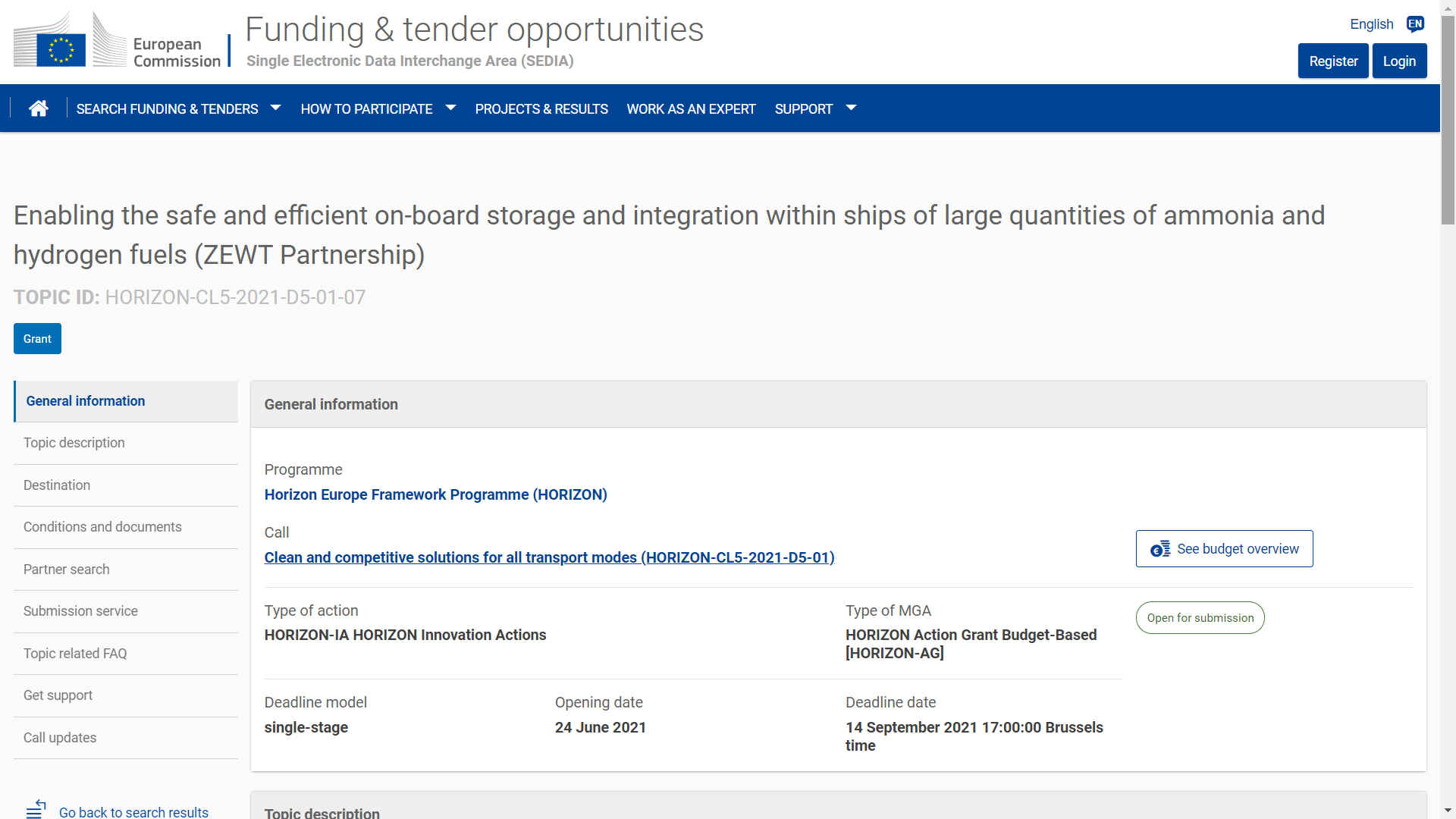Image resolution: width=1456 pixels, height=819 pixels.
Task: Click the Login button
Action: [x=1399, y=61]
